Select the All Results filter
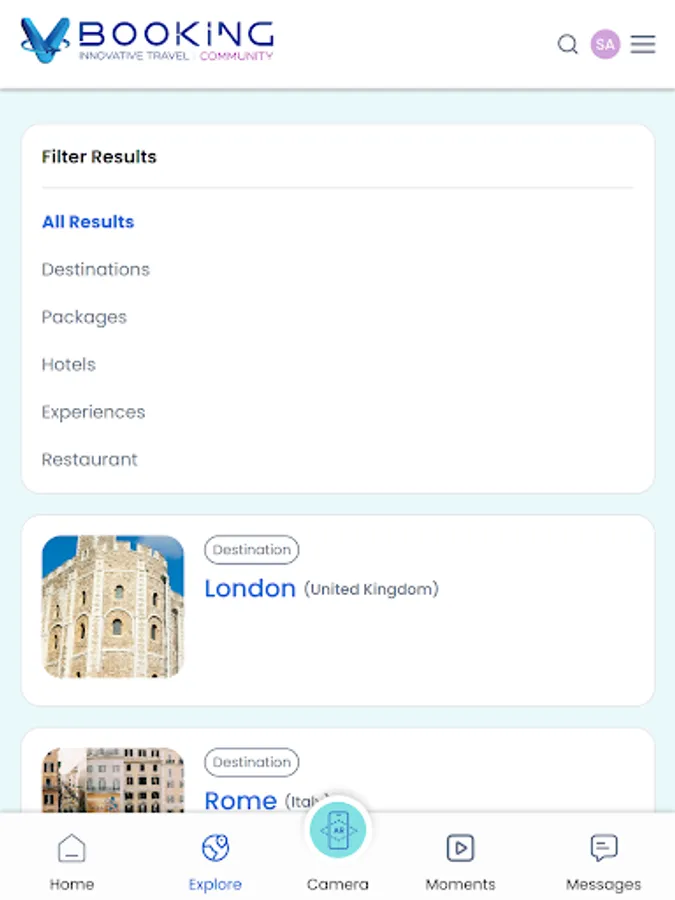 tap(87, 222)
